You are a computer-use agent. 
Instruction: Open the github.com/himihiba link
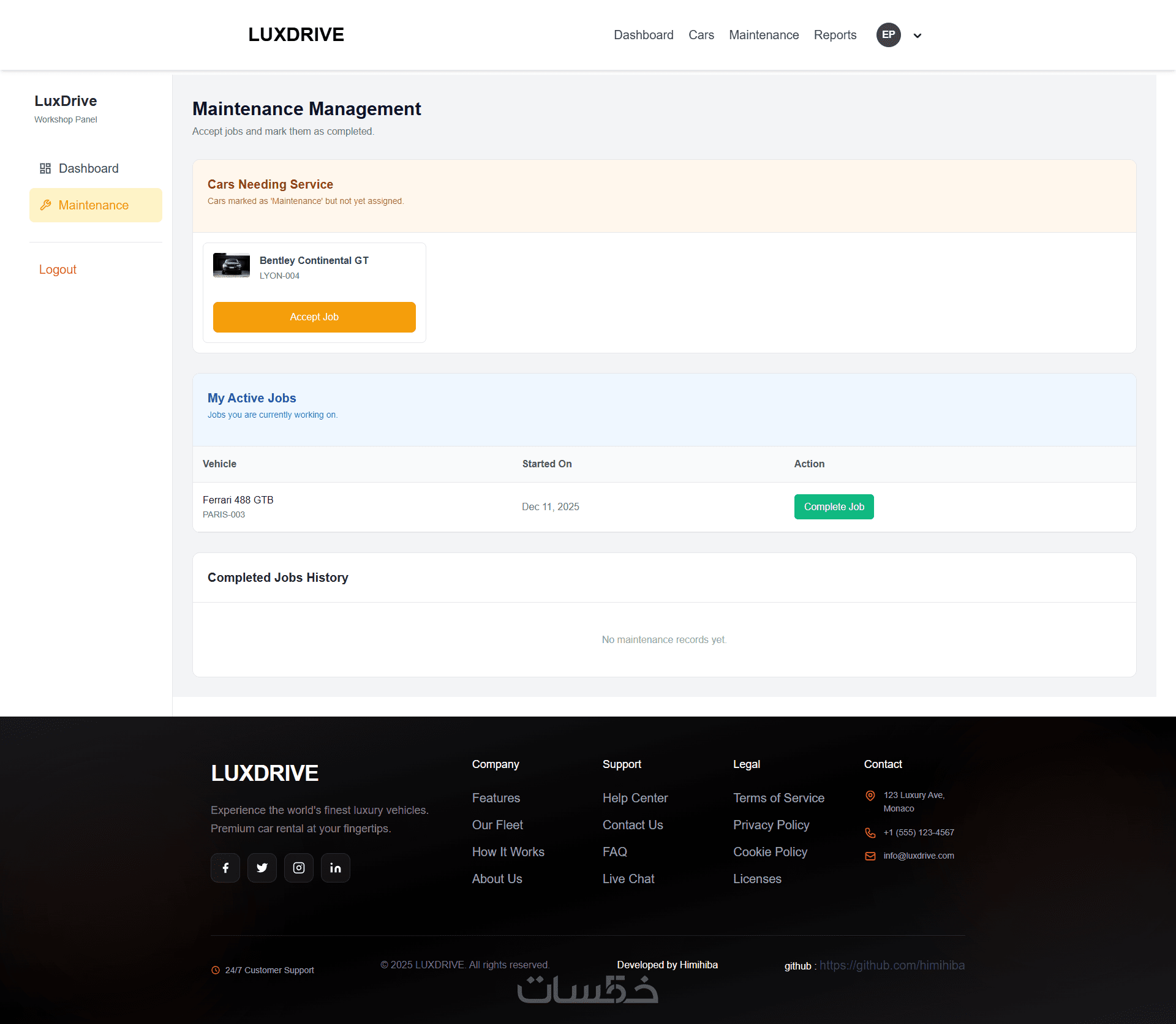click(892, 965)
